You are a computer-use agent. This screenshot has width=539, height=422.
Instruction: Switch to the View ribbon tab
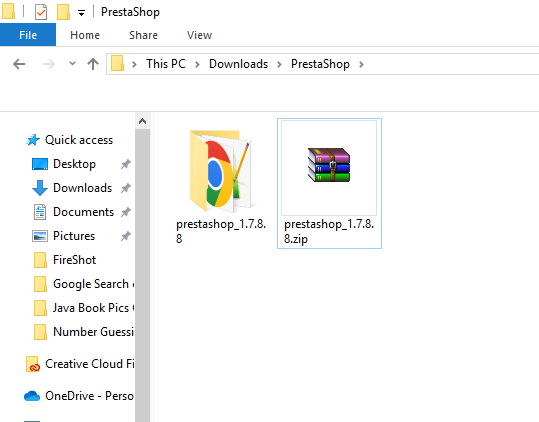pos(199,35)
